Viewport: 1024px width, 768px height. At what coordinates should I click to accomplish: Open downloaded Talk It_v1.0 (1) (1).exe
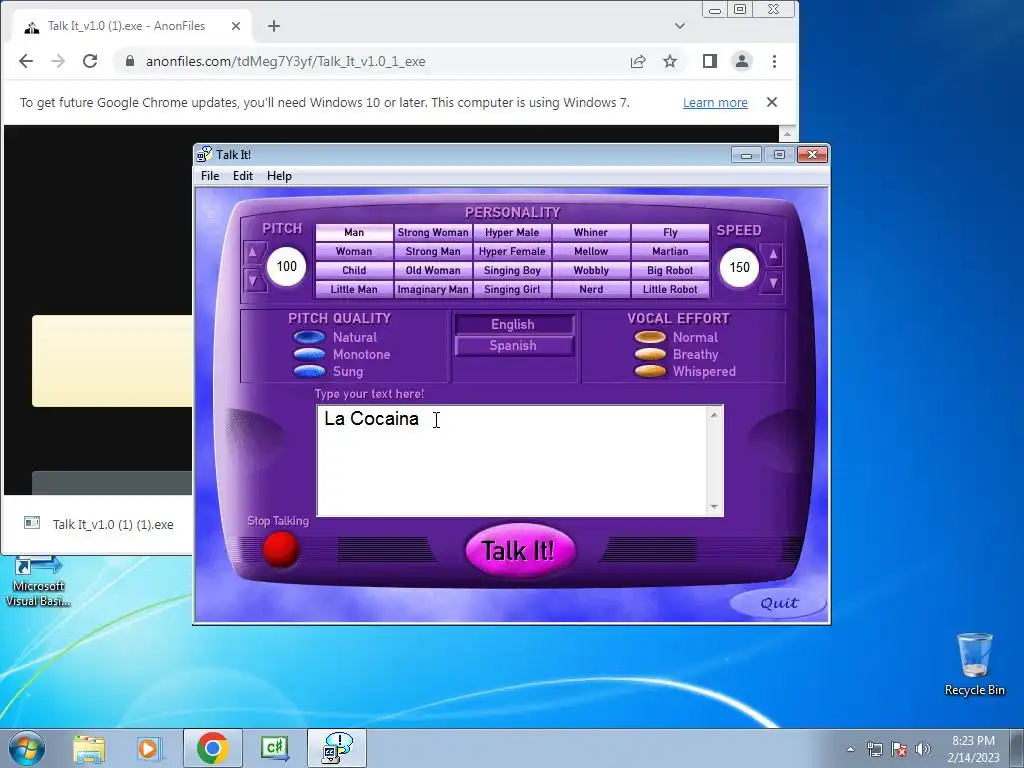tap(99, 524)
